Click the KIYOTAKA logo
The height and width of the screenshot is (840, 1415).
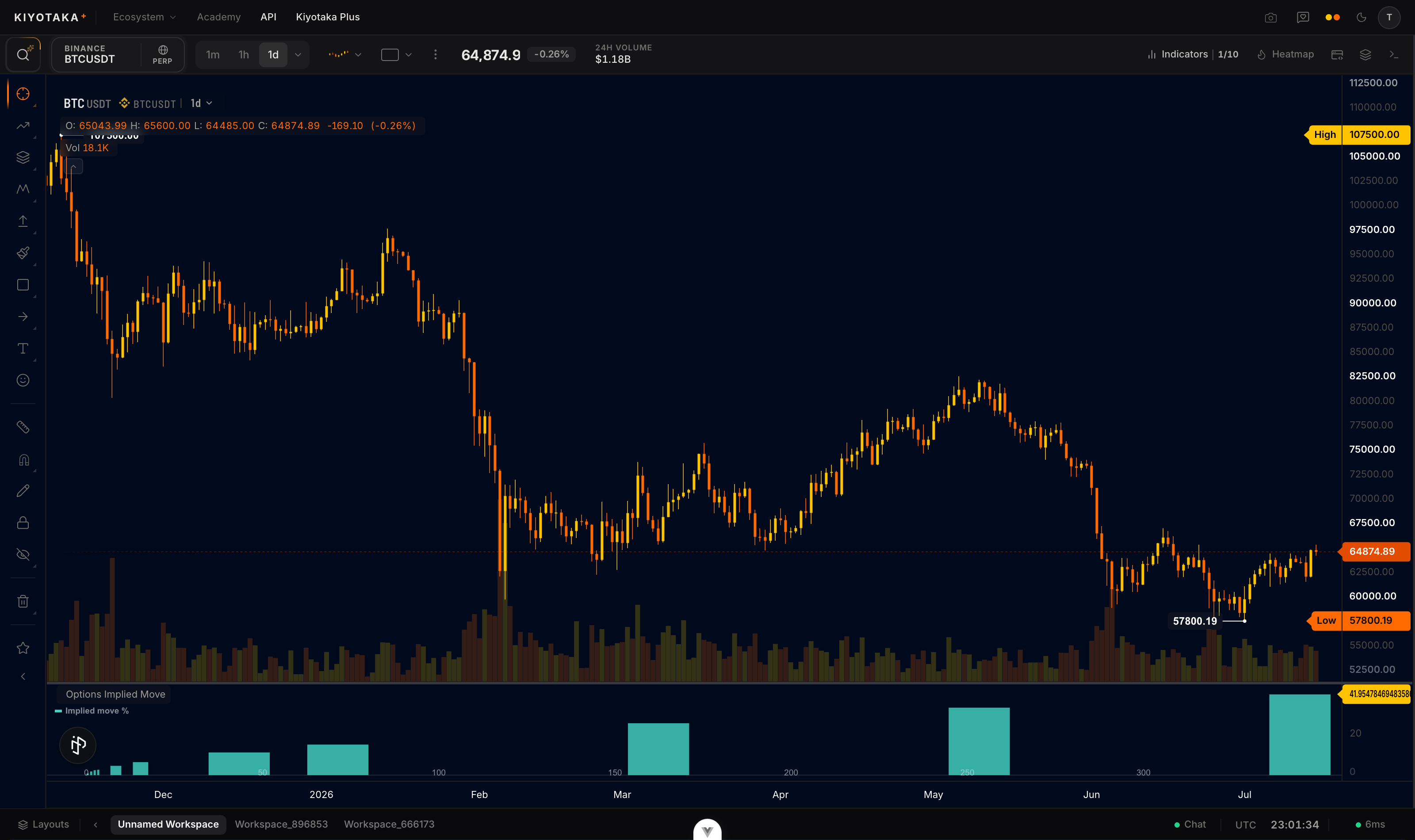[x=50, y=17]
